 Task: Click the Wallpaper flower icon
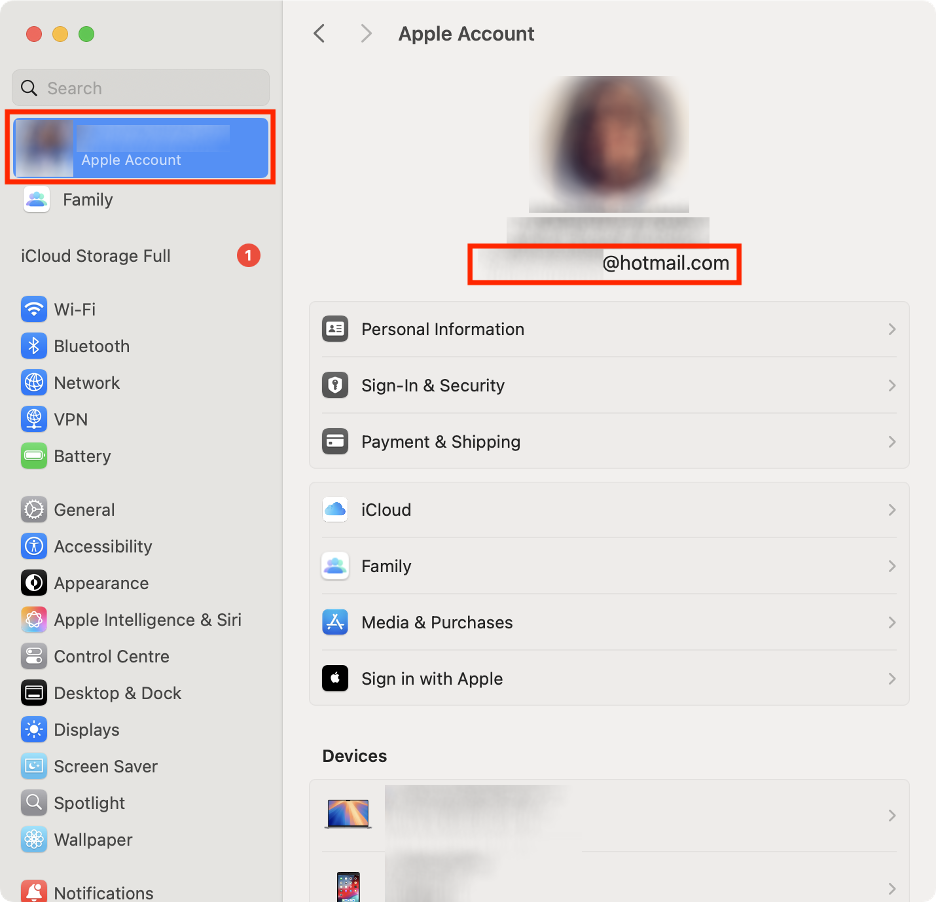34,839
